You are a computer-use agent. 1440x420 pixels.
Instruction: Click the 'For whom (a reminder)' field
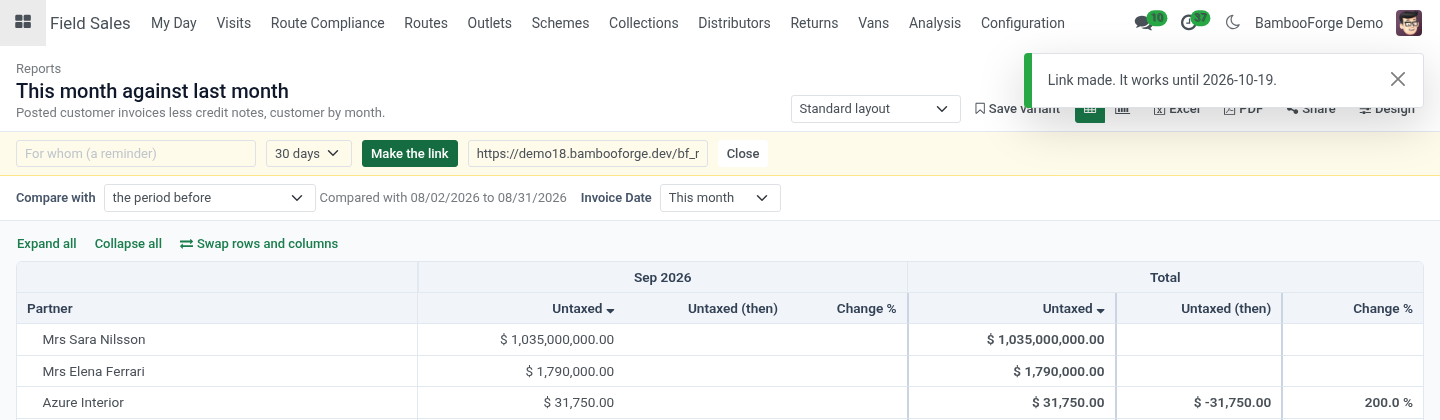coord(136,153)
